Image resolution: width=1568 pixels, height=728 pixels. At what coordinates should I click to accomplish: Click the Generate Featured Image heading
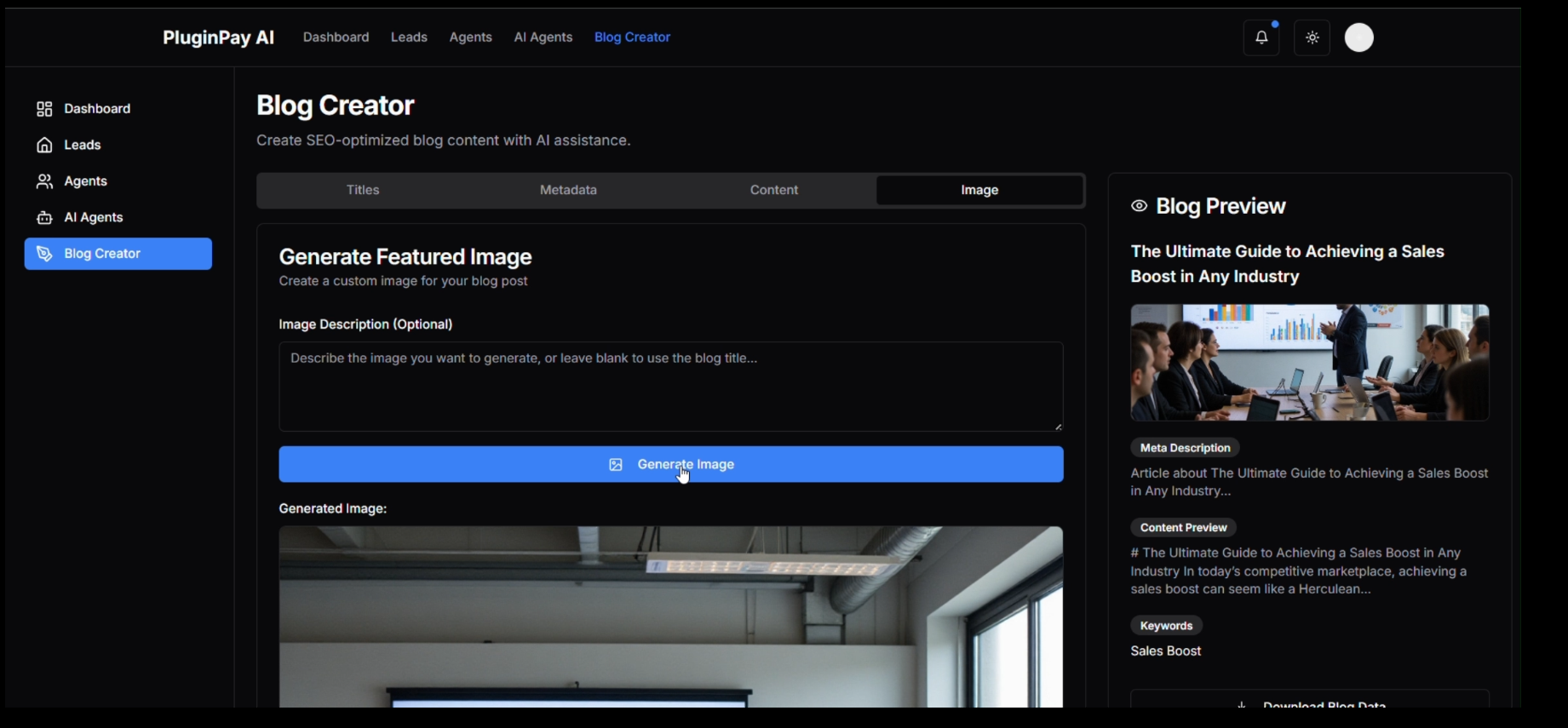(405, 257)
